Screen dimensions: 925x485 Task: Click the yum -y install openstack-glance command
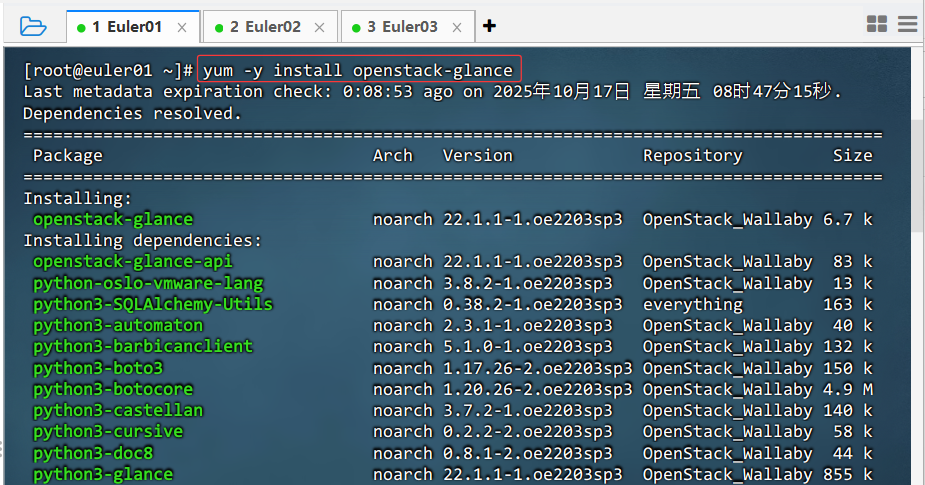pyautogui.click(x=358, y=70)
